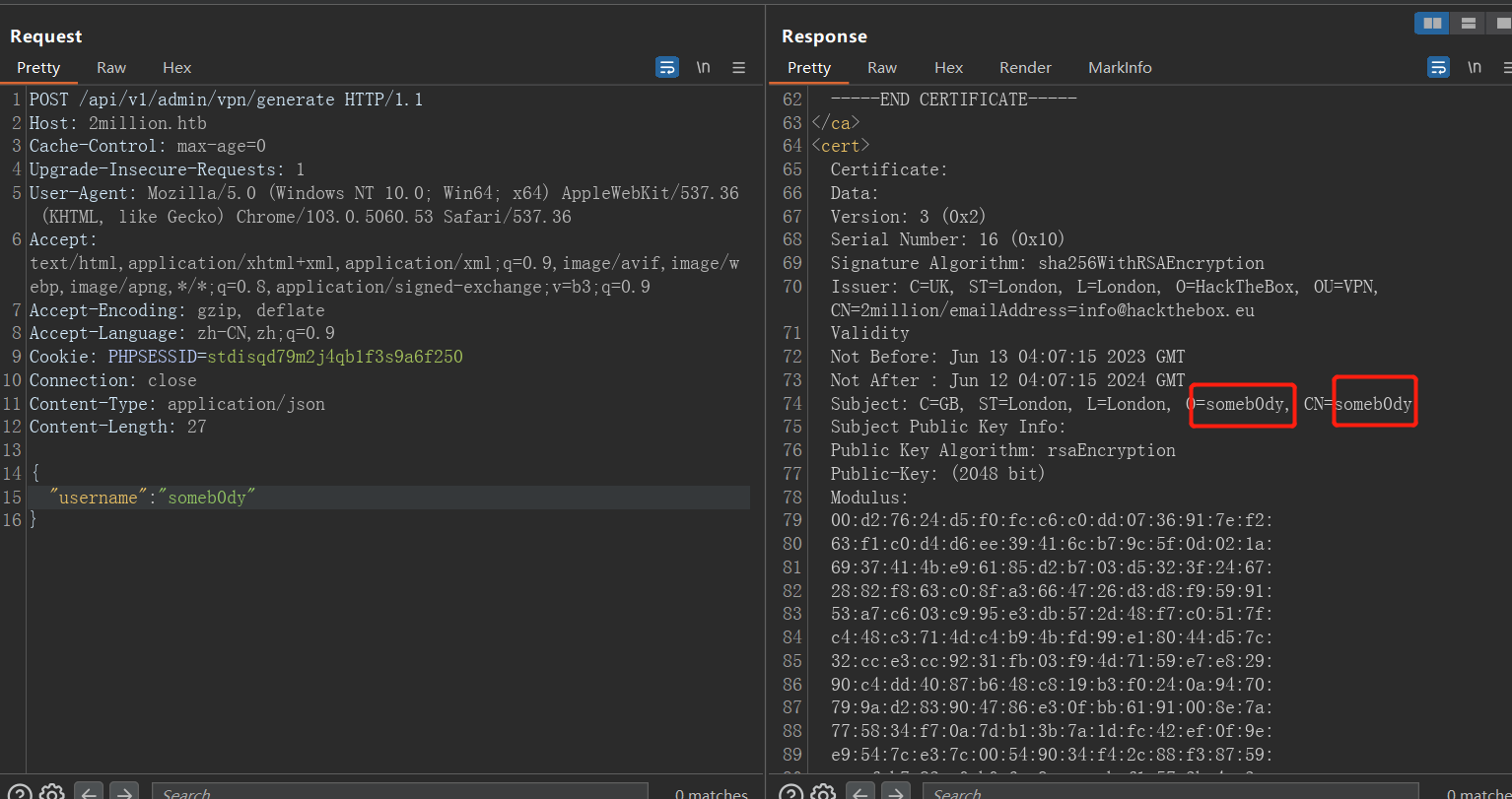Switch Response view to the Pretty tab

[809, 67]
